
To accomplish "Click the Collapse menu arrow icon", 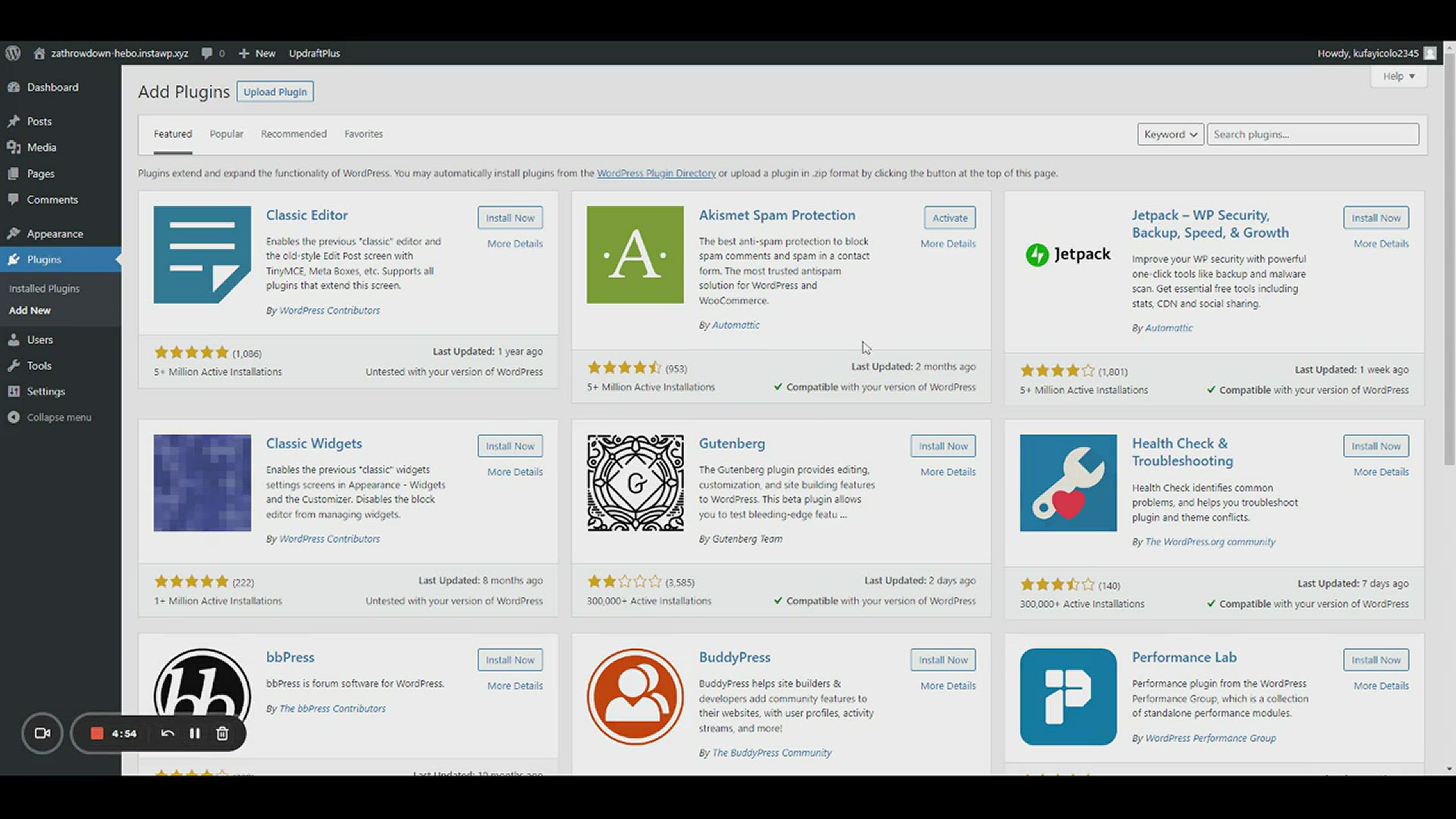I will click(x=14, y=417).
